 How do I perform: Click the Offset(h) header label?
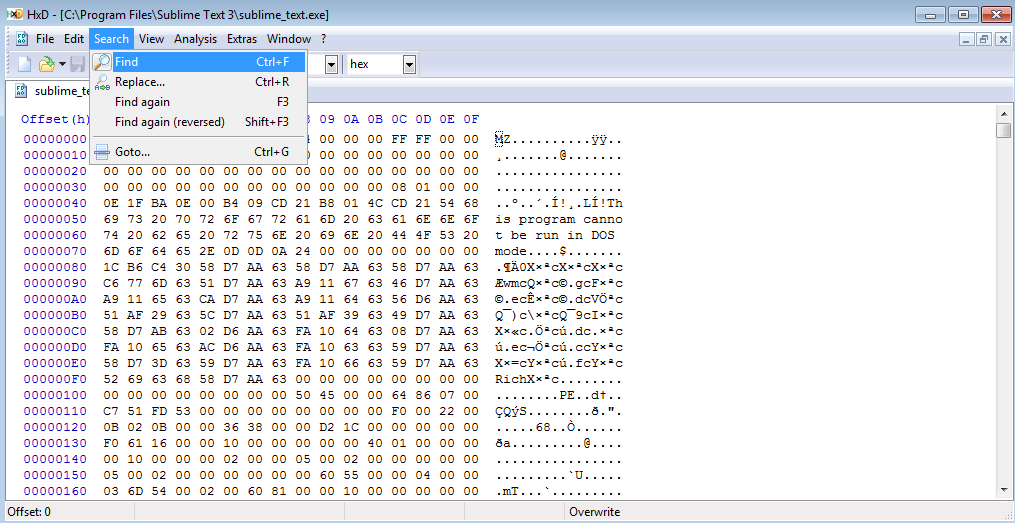[55, 119]
